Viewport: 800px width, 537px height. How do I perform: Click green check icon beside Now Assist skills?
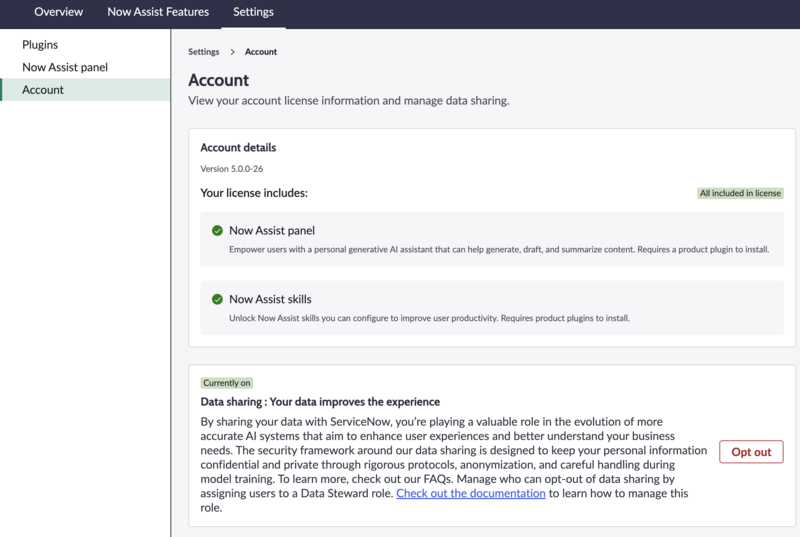click(217, 299)
